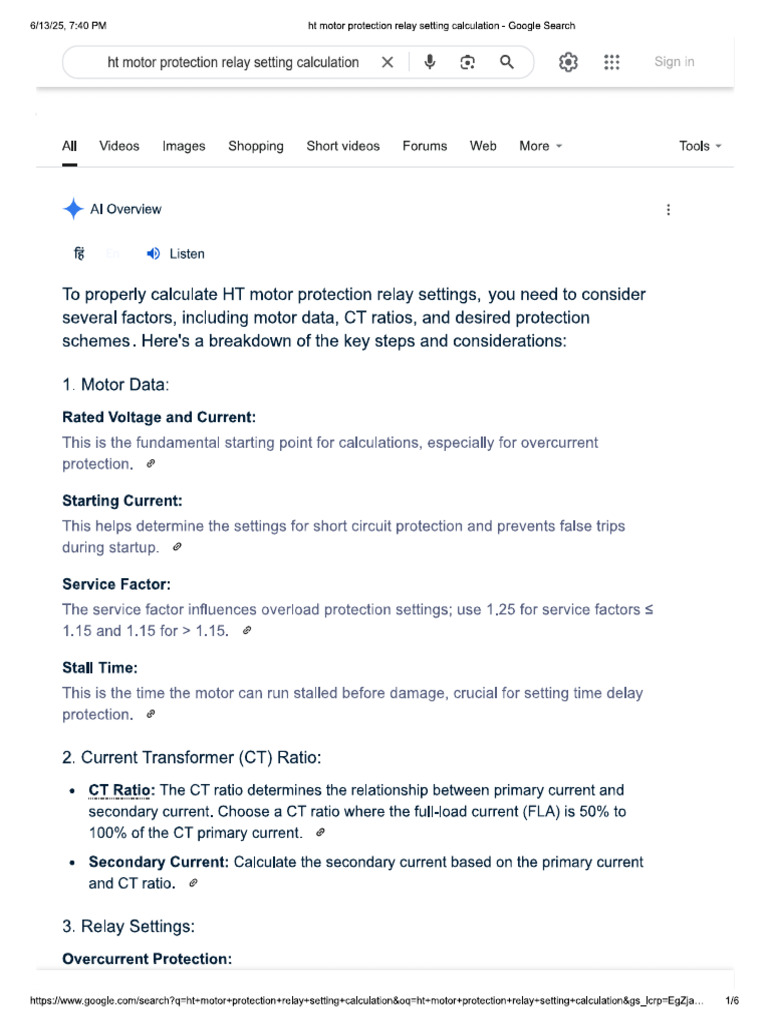The height and width of the screenshot is (1024, 768).
Task: Clear the search box with the X icon
Action: pyautogui.click(x=387, y=62)
